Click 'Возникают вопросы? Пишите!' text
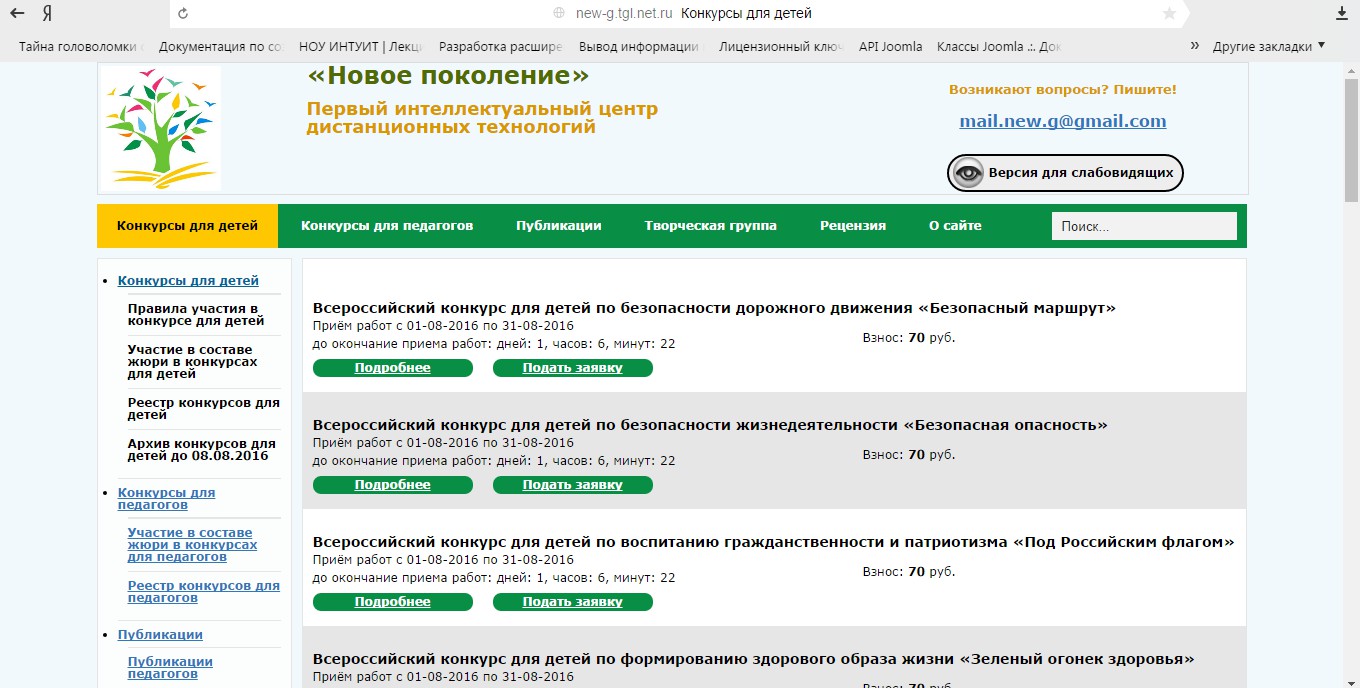The width and height of the screenshot is (1360, 688). 1063,90
